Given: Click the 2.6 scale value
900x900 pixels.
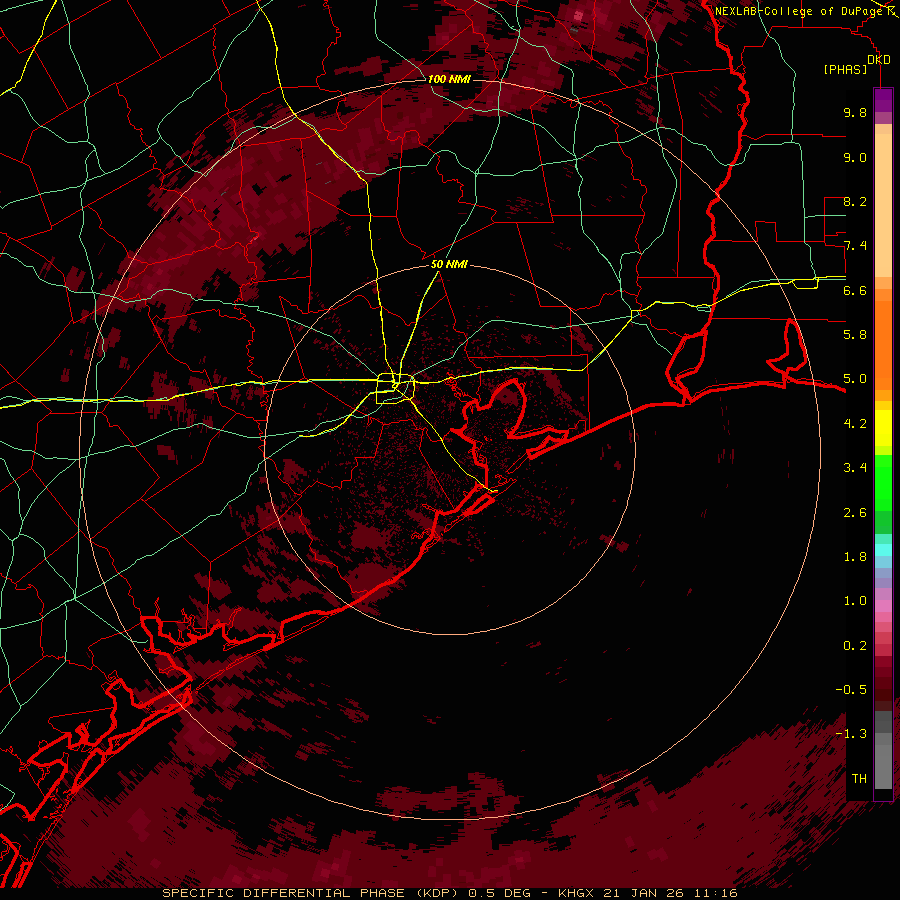Looking at the screenshot, I should tap(855, 512).
